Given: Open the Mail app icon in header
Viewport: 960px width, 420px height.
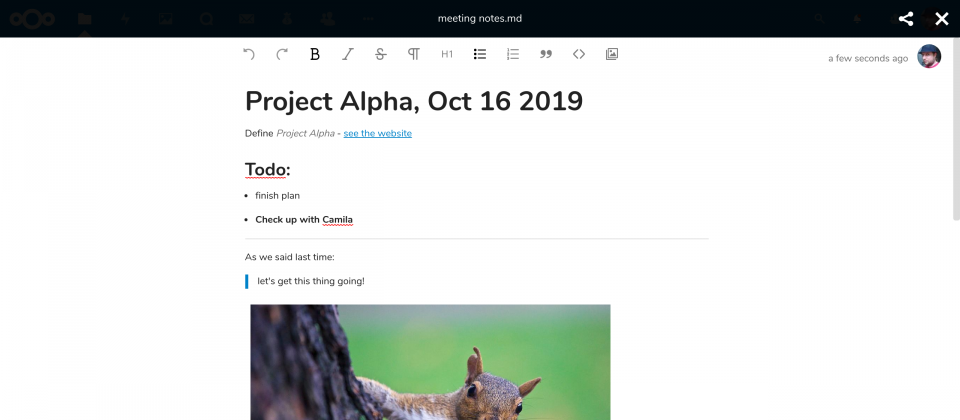Looking at the screenshot, I should pyautogui.click(x=247, y=19).
